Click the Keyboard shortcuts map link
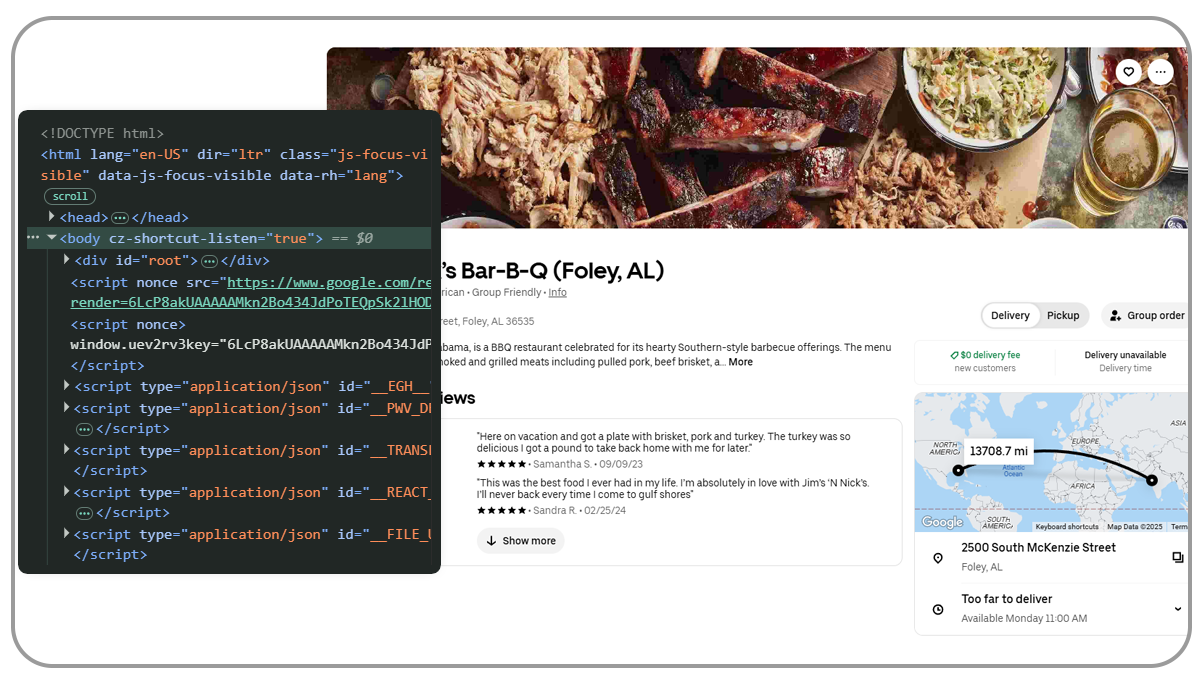The width and height of the screenshot is (1202, 684). click(1067, 527)
